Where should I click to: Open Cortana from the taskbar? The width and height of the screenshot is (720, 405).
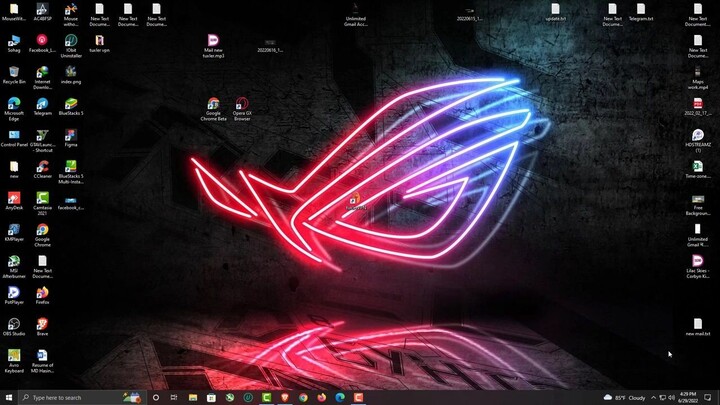[156, 397]
